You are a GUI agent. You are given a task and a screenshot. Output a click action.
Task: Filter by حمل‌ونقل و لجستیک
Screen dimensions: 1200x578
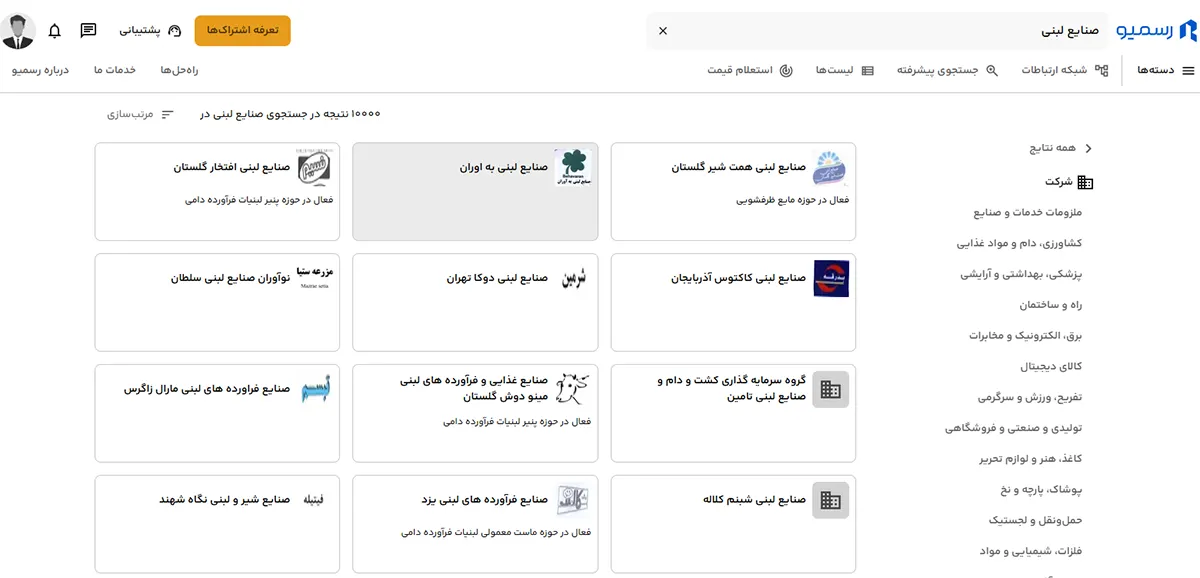click(x=1035, y=521)
